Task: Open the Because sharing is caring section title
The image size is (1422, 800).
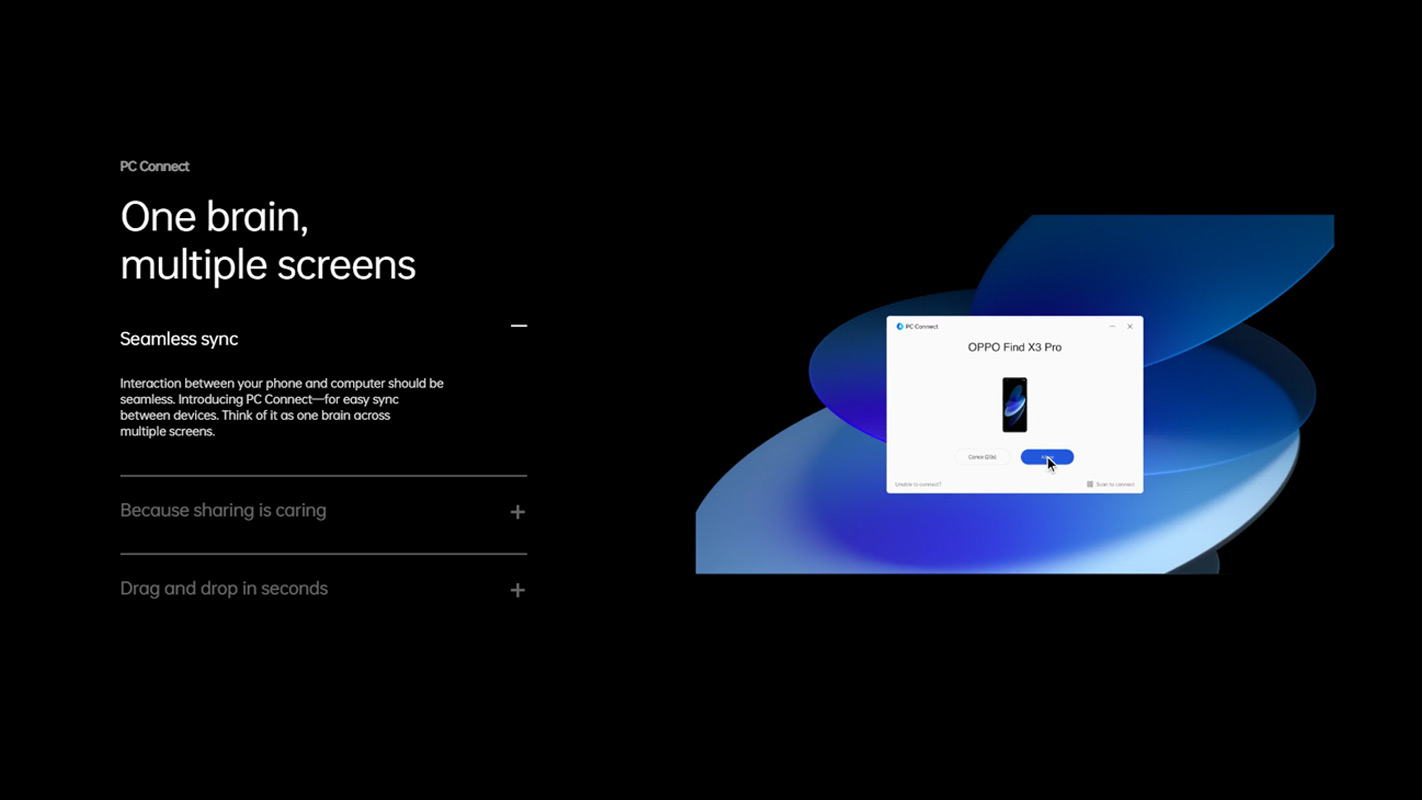Action: pyautogui.click(x=223, y=510)
